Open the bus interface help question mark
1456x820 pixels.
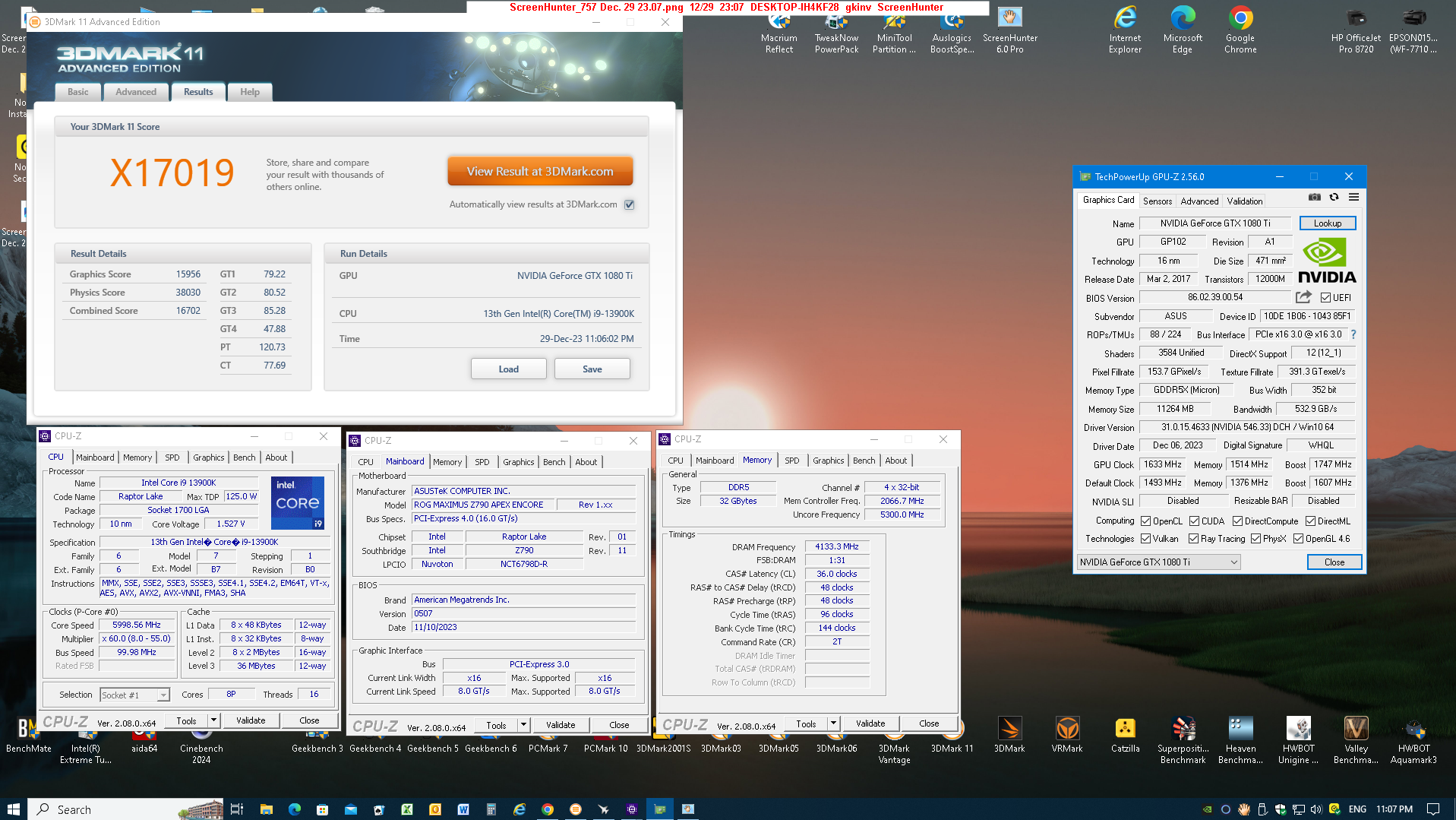click(1353, 334)
